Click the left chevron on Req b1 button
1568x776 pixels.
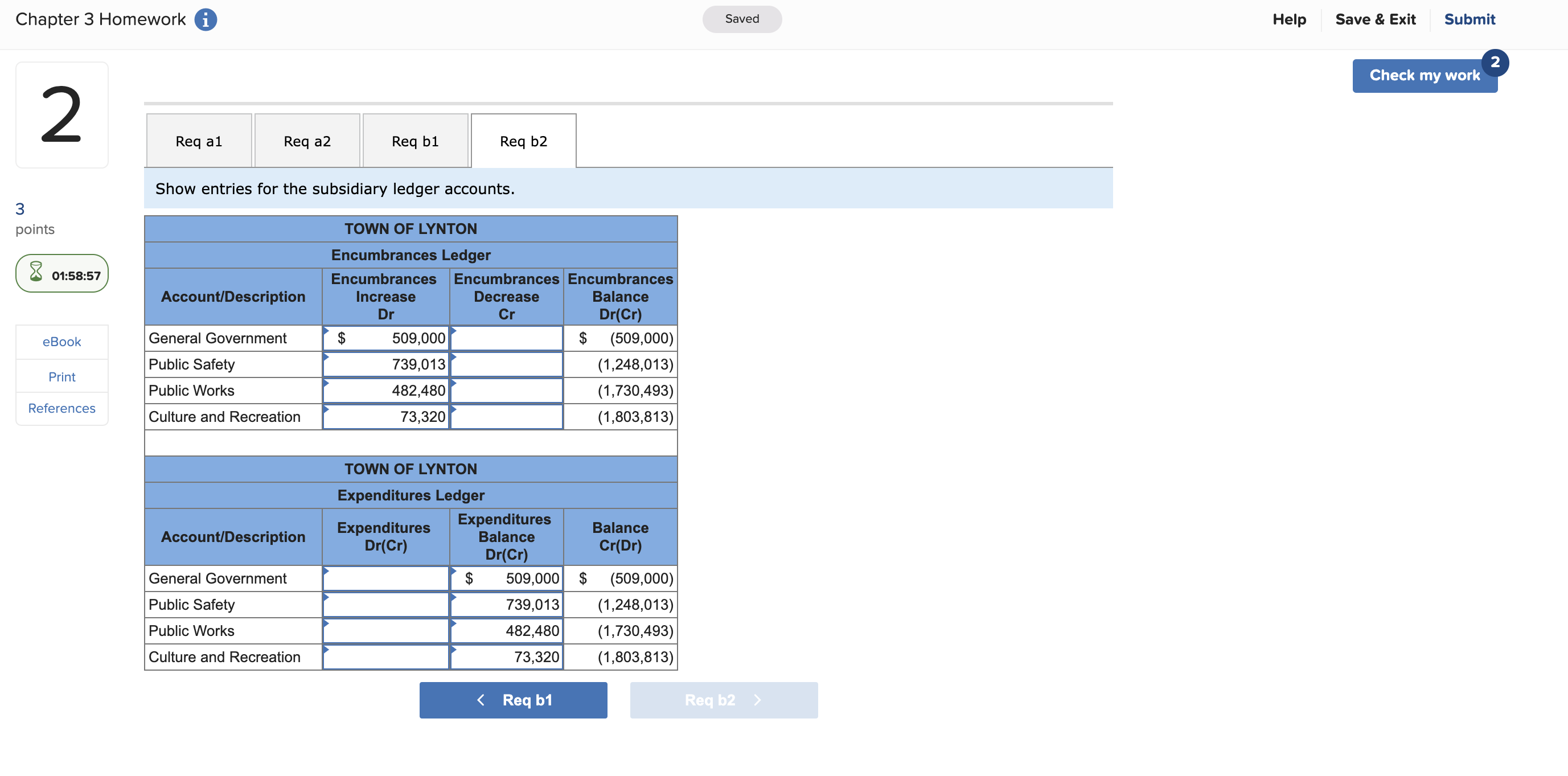pyautogui.click(x=481, y=700)
